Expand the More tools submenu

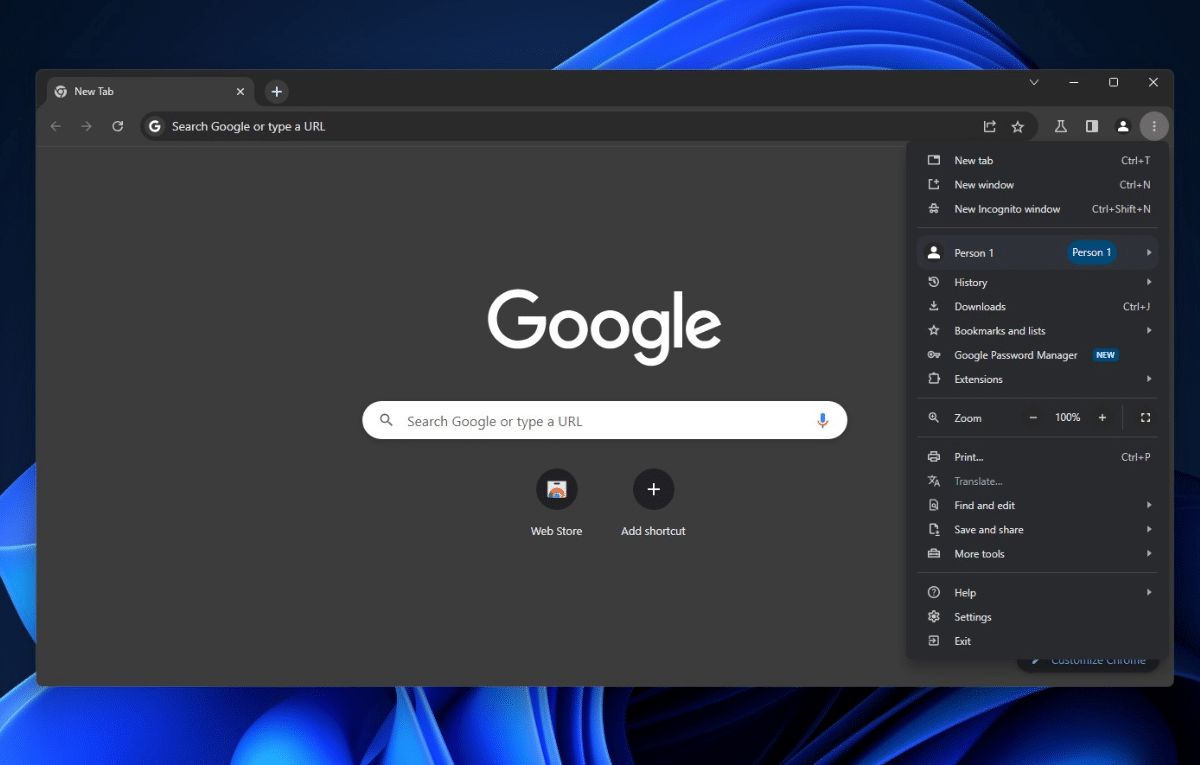[1037, 554]
